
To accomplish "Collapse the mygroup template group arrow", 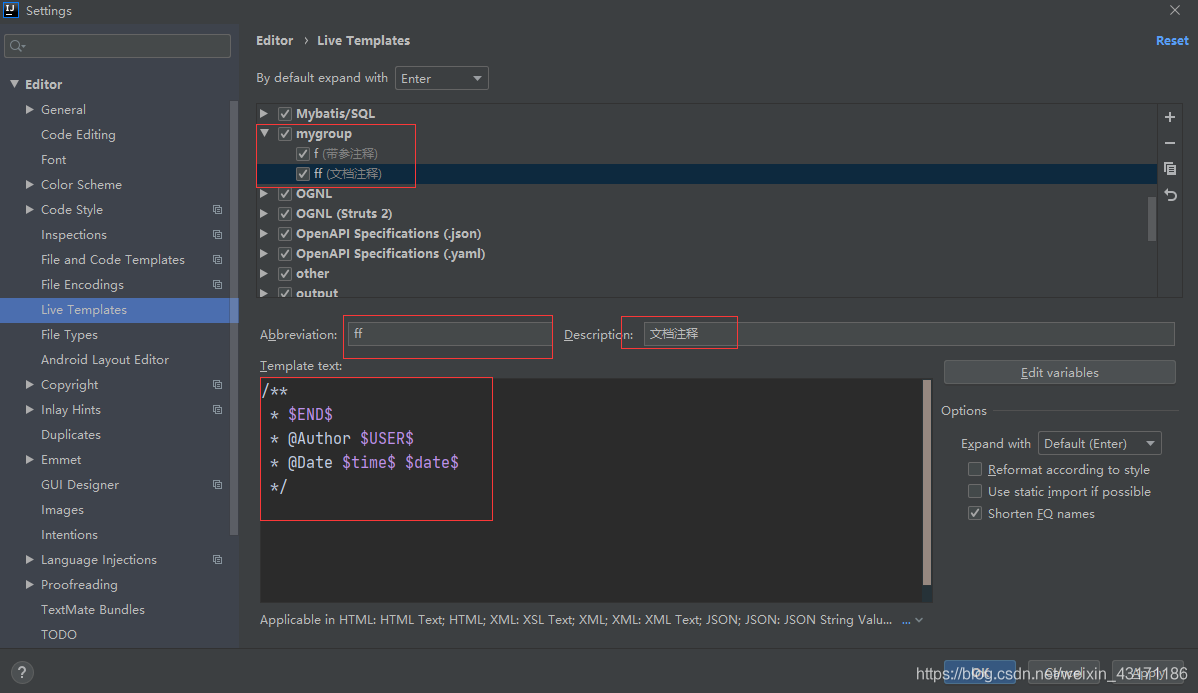I will click(x=264, y=133).
